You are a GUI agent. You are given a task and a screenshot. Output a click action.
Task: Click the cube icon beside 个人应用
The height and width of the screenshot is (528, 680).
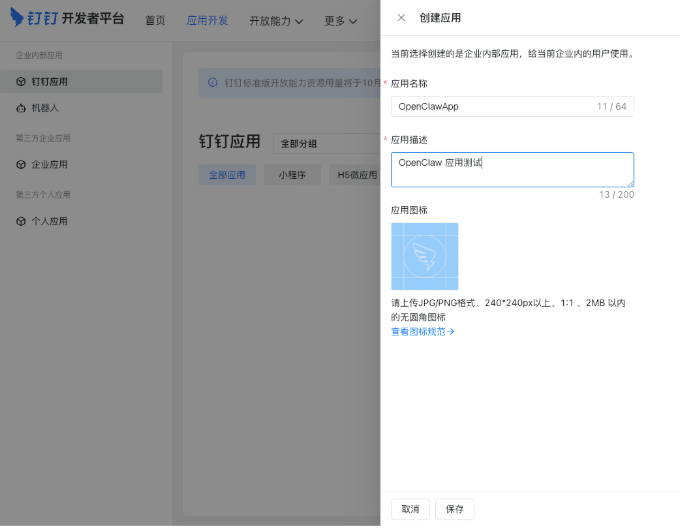coord(21,221)
